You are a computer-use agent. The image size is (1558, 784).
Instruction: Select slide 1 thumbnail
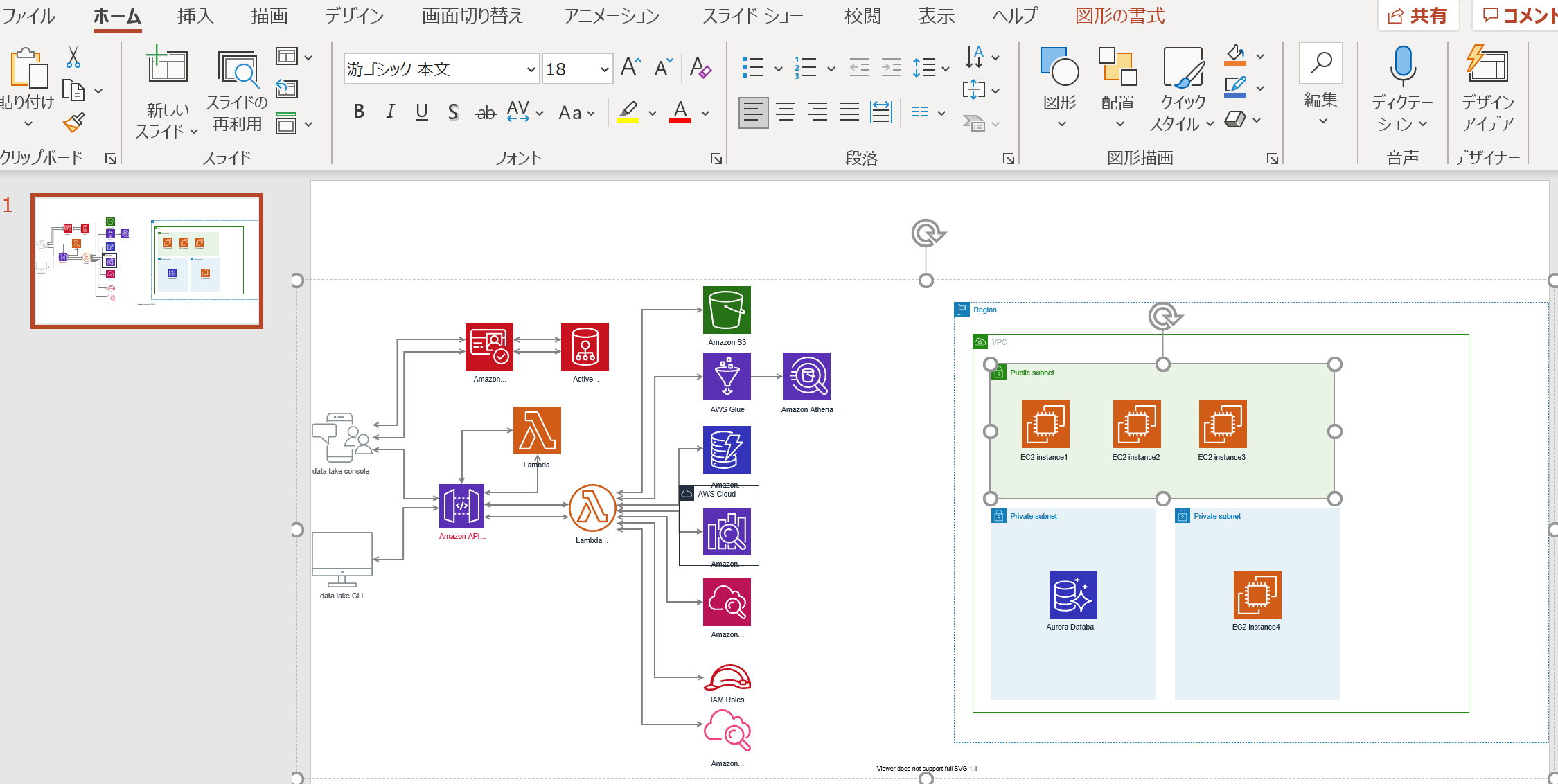[x=147, y=261]
